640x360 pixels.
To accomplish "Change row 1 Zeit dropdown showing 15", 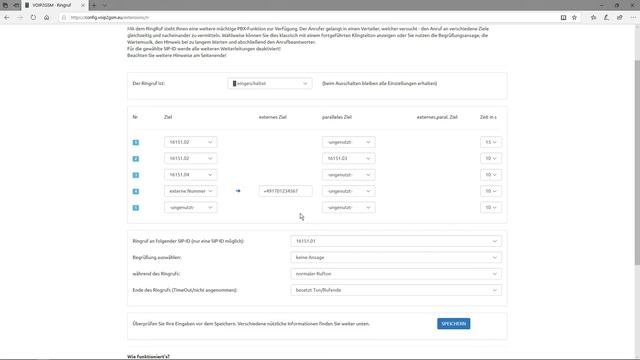I will tap(491, 142).
